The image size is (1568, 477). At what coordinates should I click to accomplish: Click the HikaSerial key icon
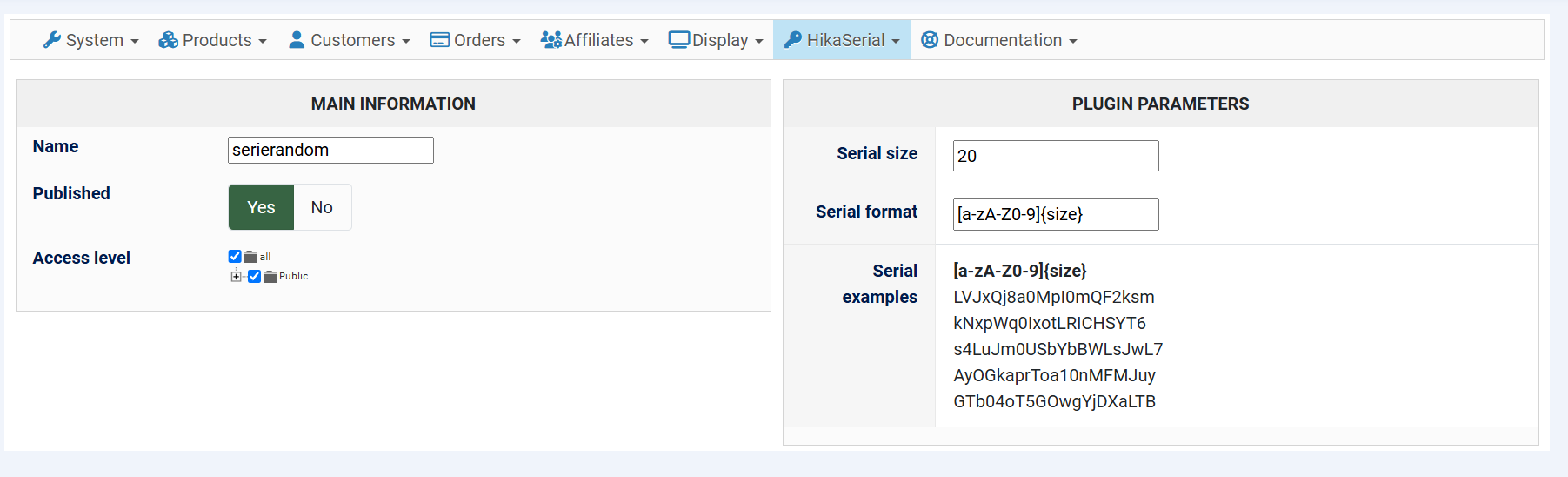792,40
